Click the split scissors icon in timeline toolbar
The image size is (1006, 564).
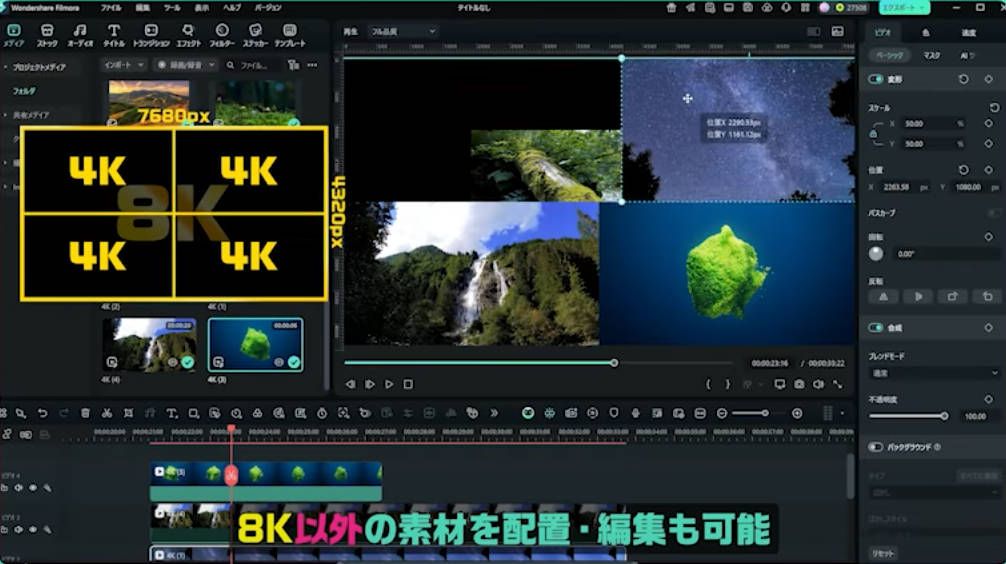click(x=106, y=413)
